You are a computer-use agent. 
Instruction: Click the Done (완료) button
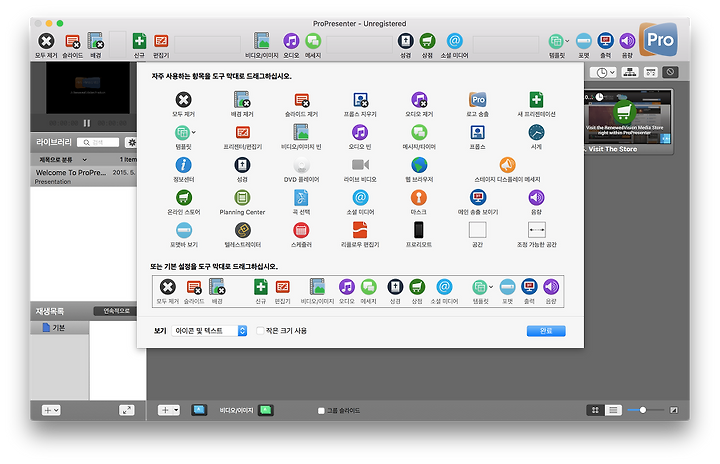pyautogui.click(x=546, y=331)
